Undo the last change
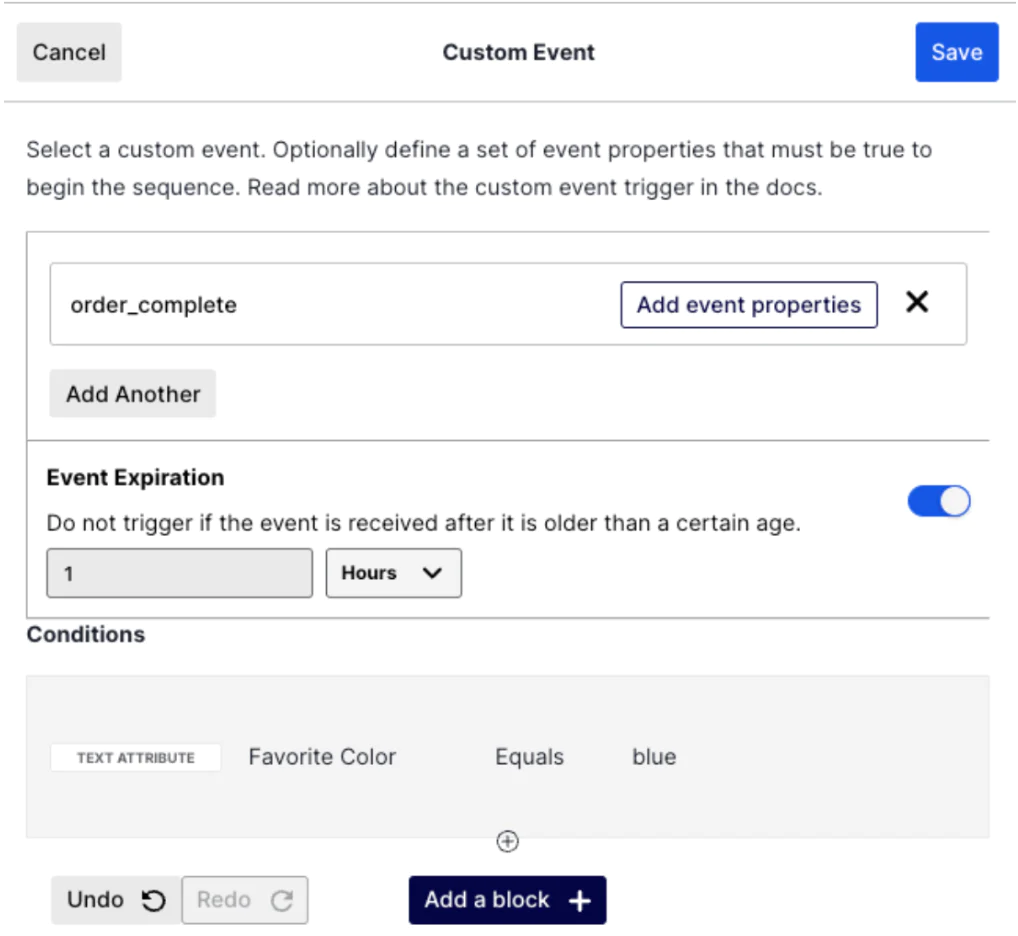Image resolution: width=1018 pixels, height=936 pixels. click(116, 900)
